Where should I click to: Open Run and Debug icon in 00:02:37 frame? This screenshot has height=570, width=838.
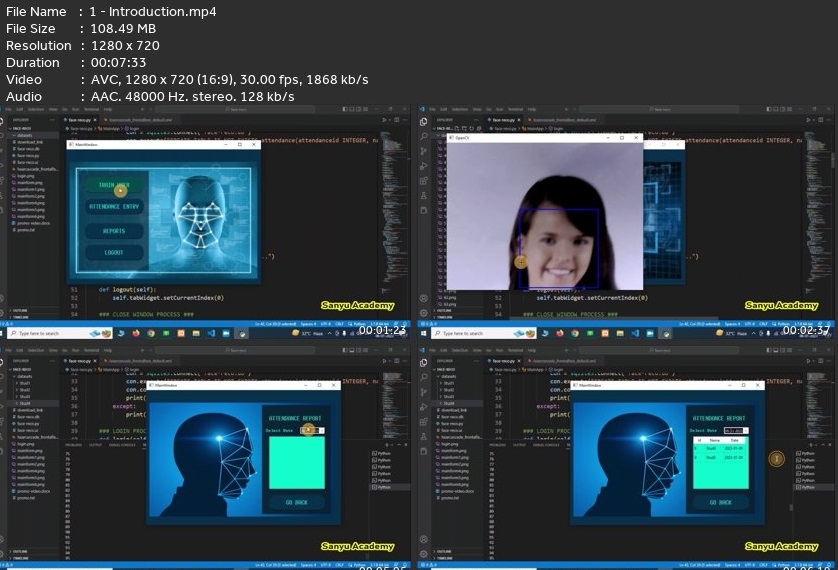point(424,166)
